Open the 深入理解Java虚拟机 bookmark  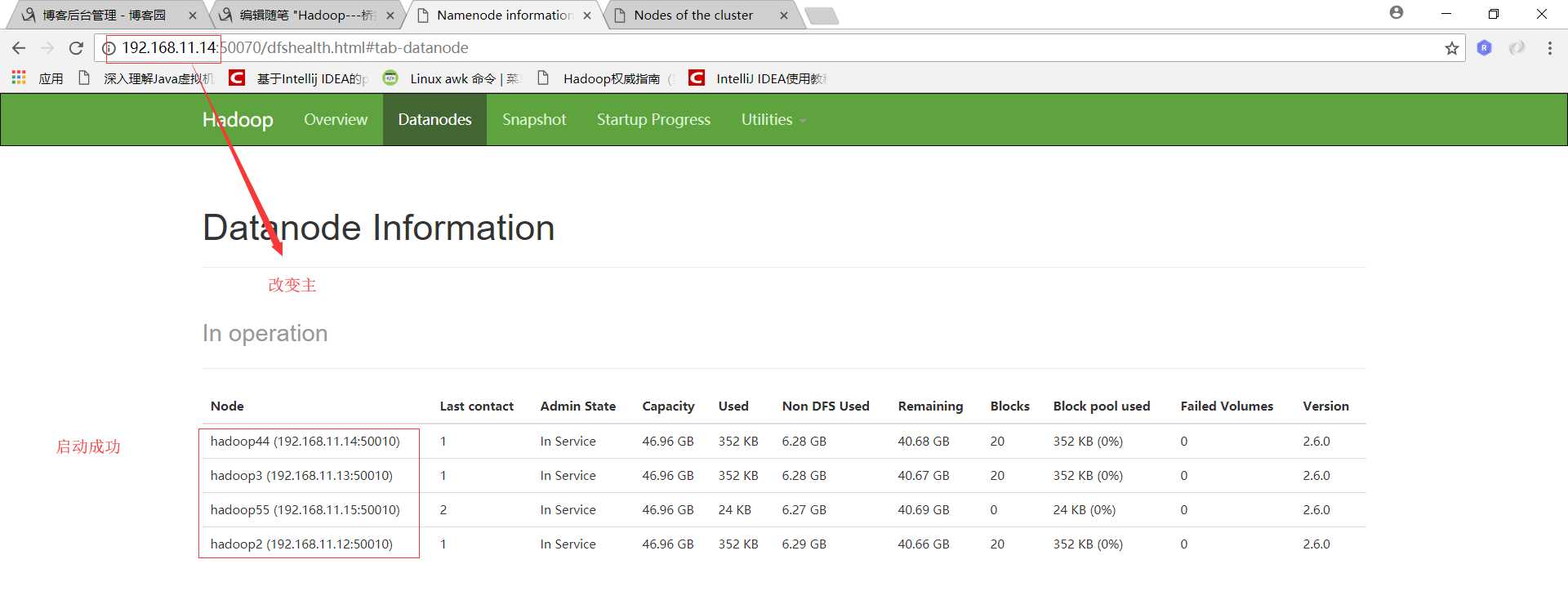click(146, 78)
